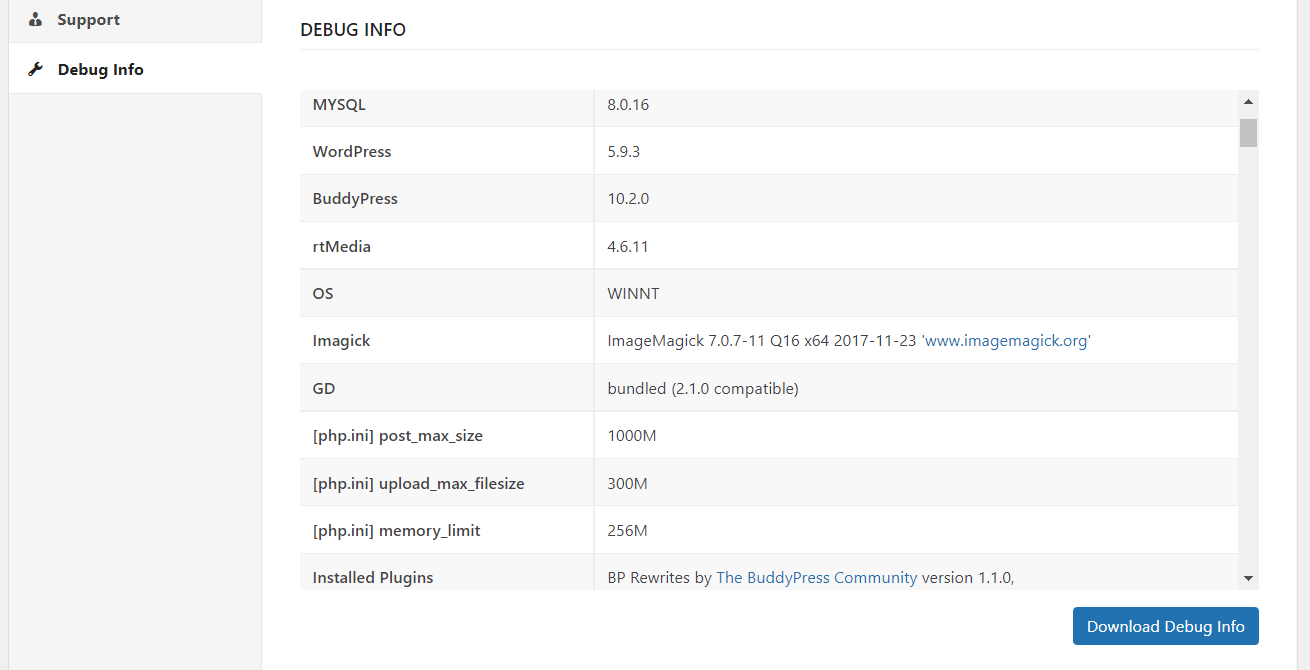1310x670 pixels.
Task: Click the OS value WINNT
Action: pyautogui.click(x=633, y=294)
